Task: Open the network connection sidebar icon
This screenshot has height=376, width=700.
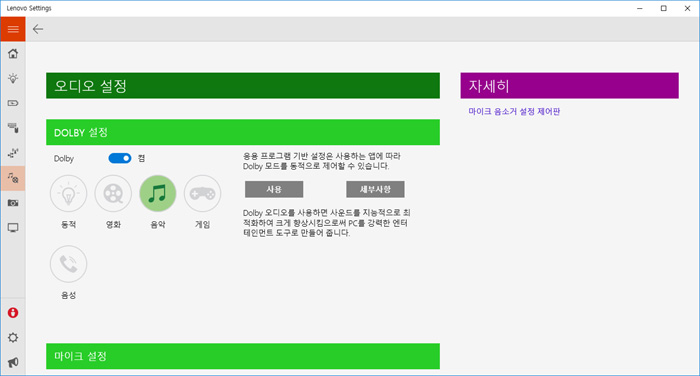Action: 13,153
